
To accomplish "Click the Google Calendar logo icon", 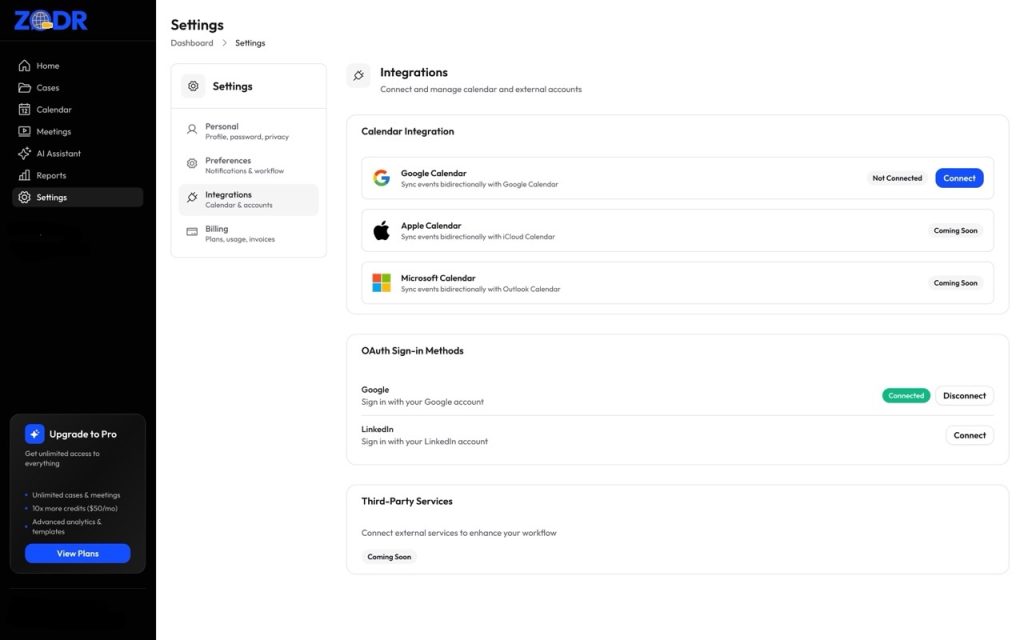I will tap(381, 178).
